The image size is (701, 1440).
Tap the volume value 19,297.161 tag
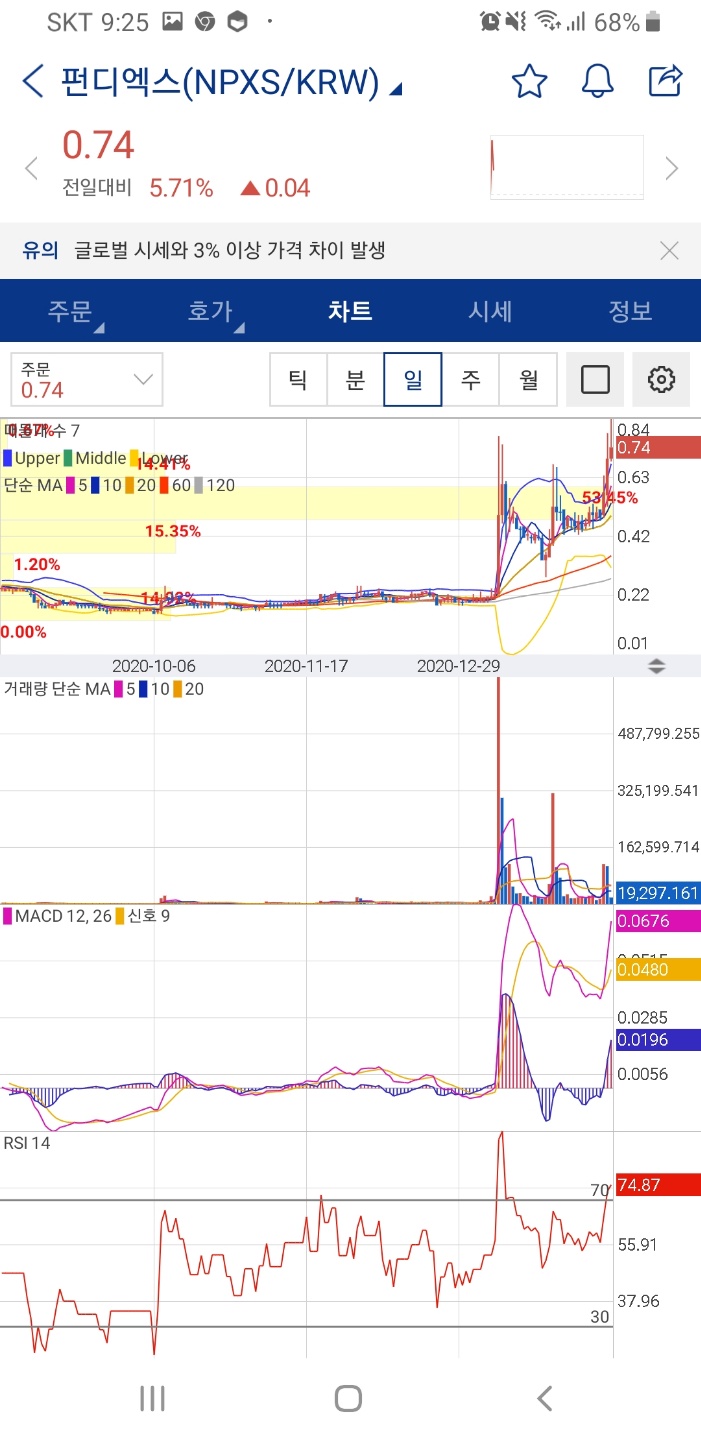[x=657, y=894]
